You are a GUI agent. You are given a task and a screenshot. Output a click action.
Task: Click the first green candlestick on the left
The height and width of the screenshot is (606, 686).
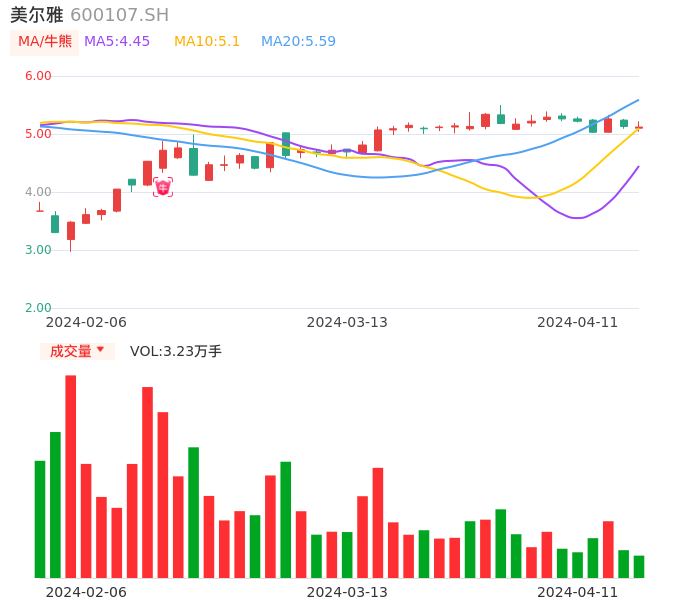(55, 224)
